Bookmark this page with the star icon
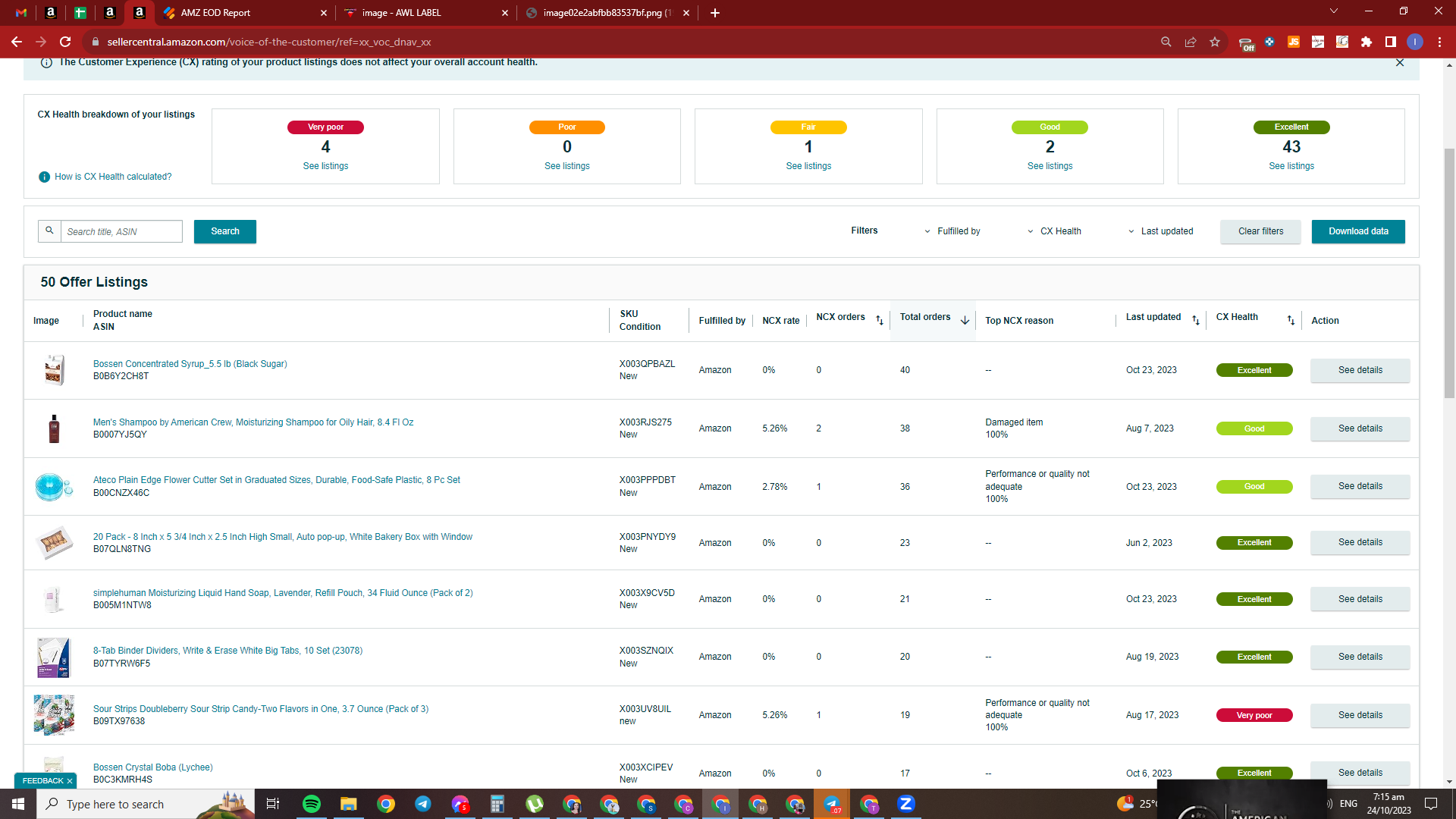This screenshot has width=1456, height=819. 1215,42
